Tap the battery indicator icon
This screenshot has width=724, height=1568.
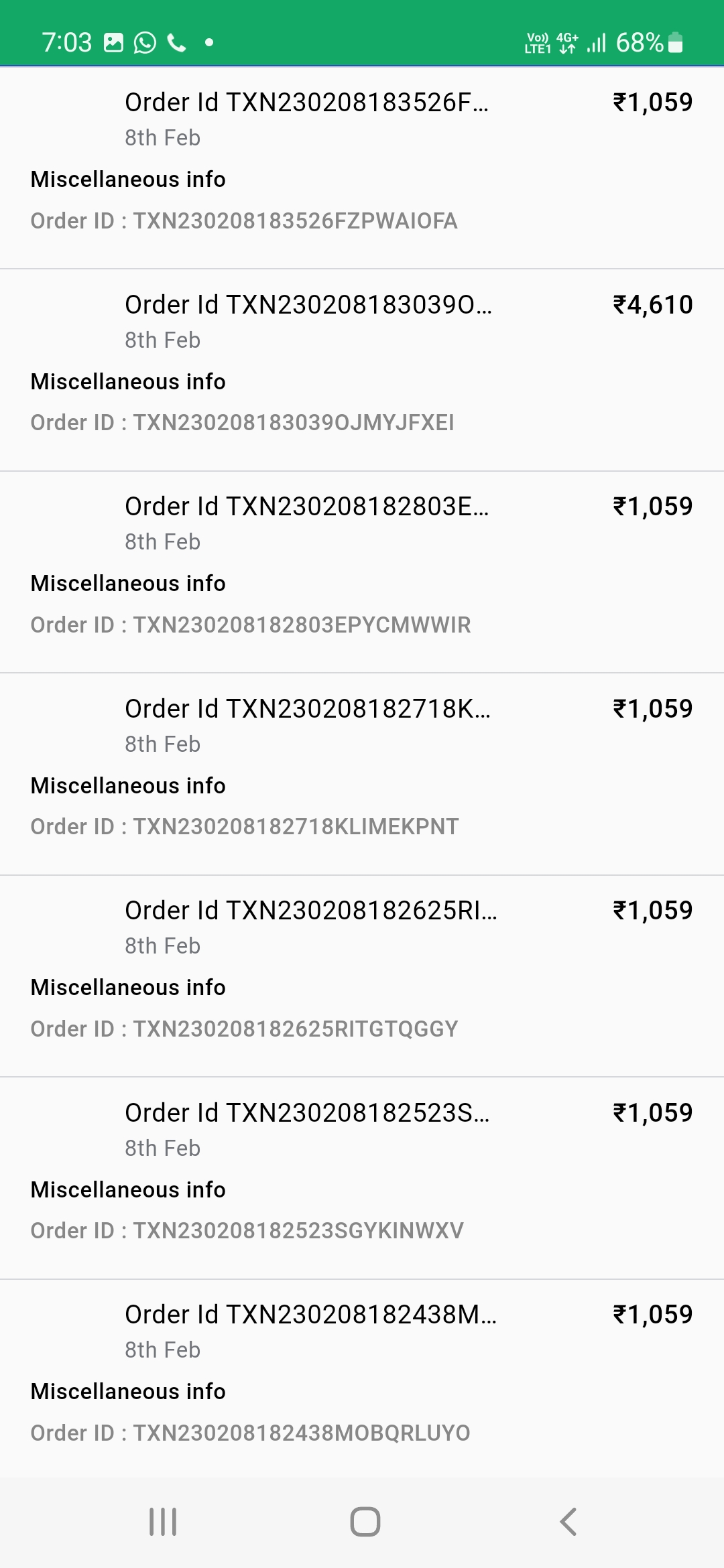pyautogui.click(x=676, y=43)
